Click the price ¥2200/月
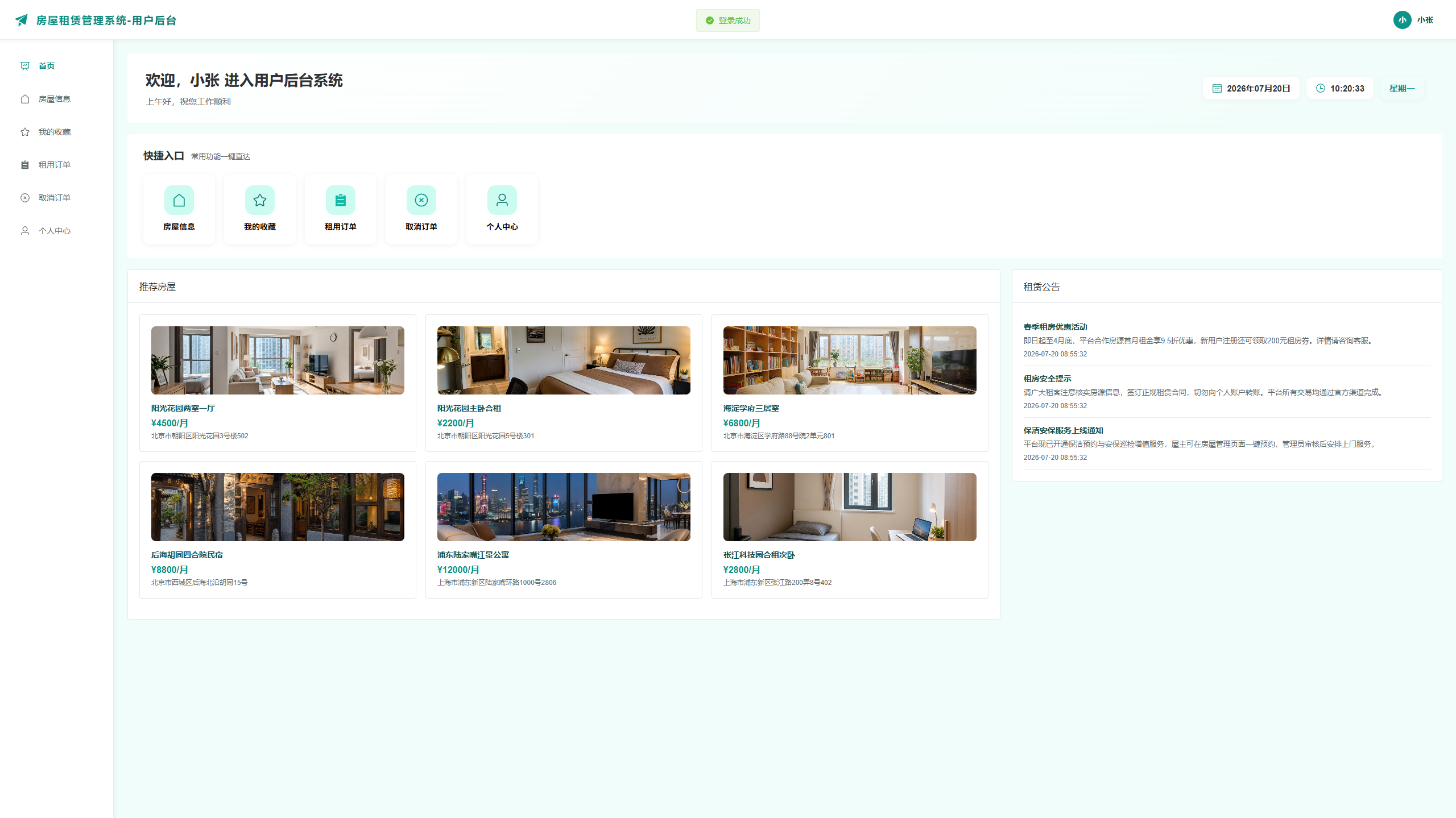Viewport: 1456px width, 818px height. click(456, 423)
